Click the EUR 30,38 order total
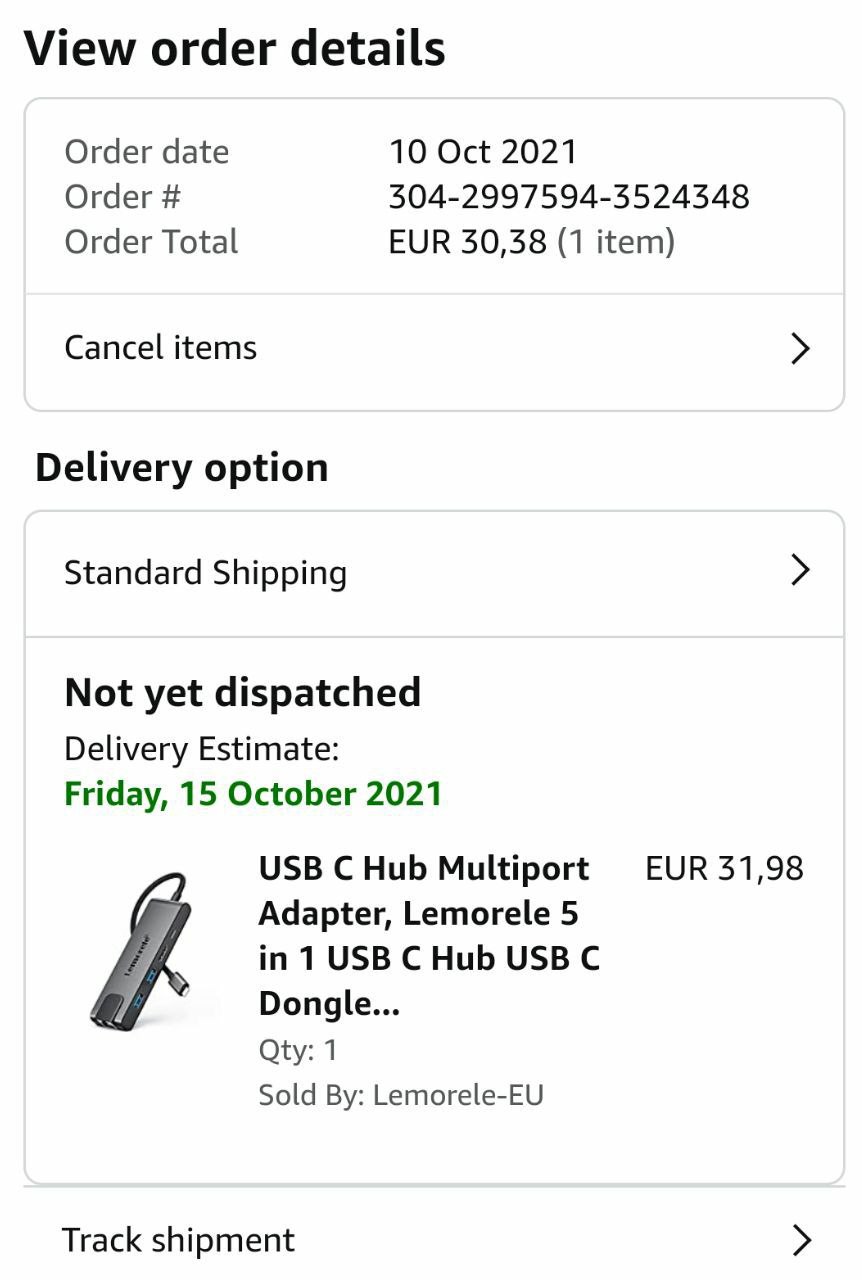Image resolution: width=862 pixels, height=1280 pixels. pyautogui.click(x=467, y=242)
